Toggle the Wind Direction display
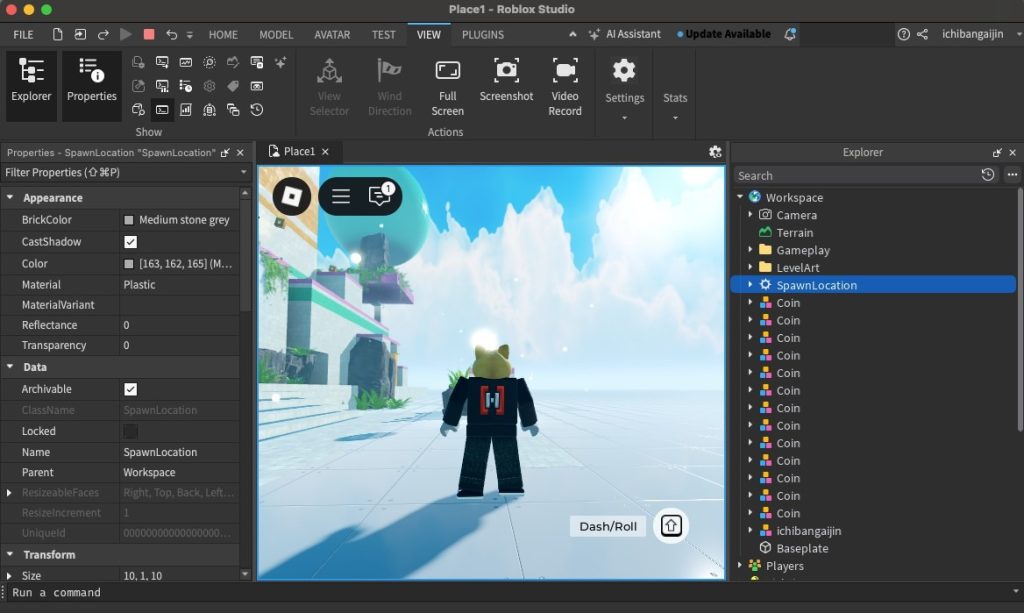The width and height of the screenshot is (1024, 613). coord(389,85)
